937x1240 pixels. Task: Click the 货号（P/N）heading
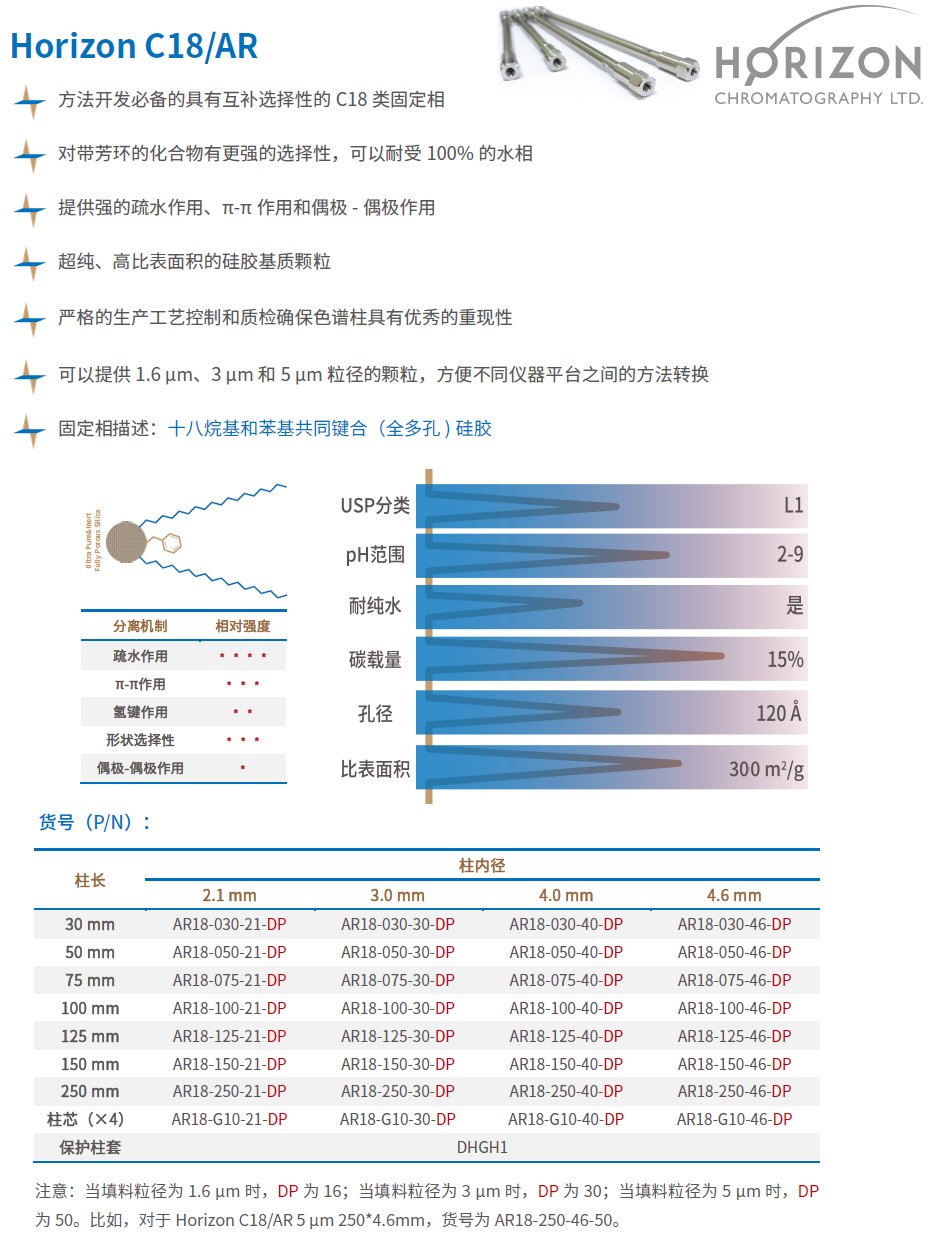94,822
